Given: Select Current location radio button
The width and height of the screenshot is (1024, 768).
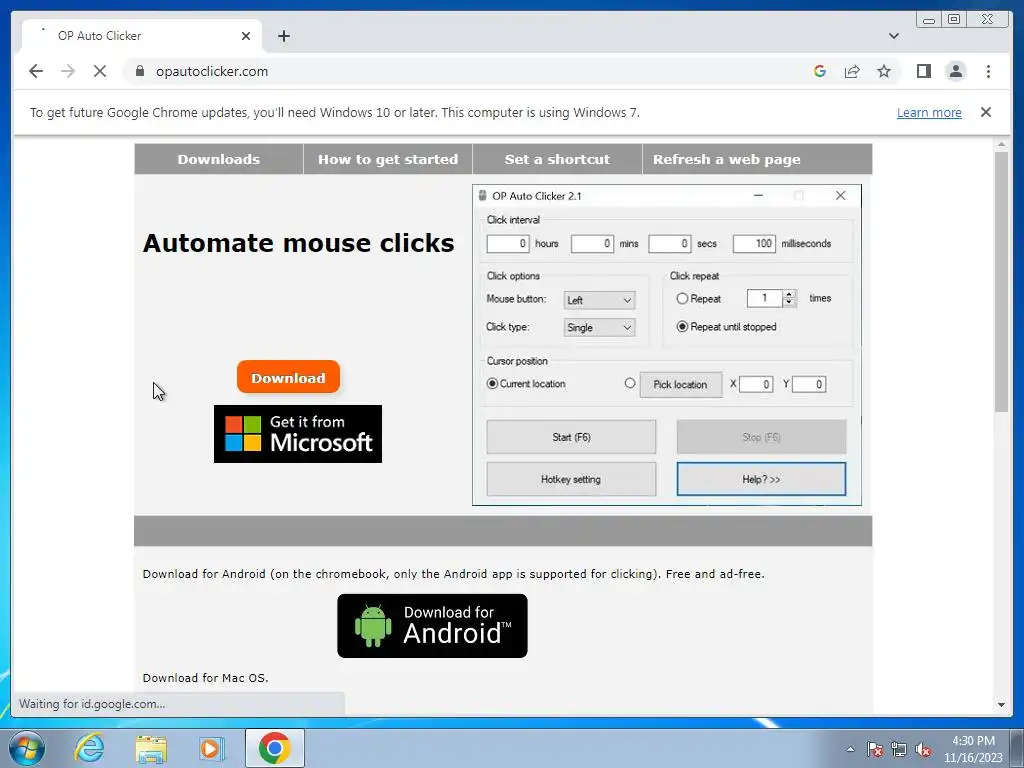Looking at the screenshot, I should (x=492, y=383).
